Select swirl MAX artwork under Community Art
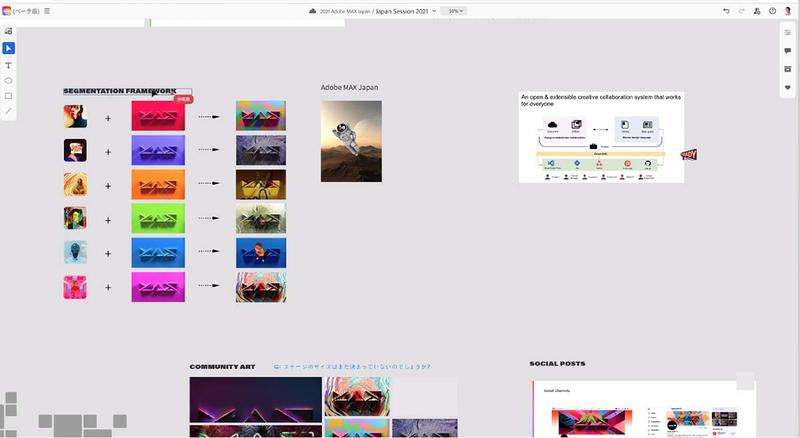Screen dimensions: 800x438 coord(357,396)
